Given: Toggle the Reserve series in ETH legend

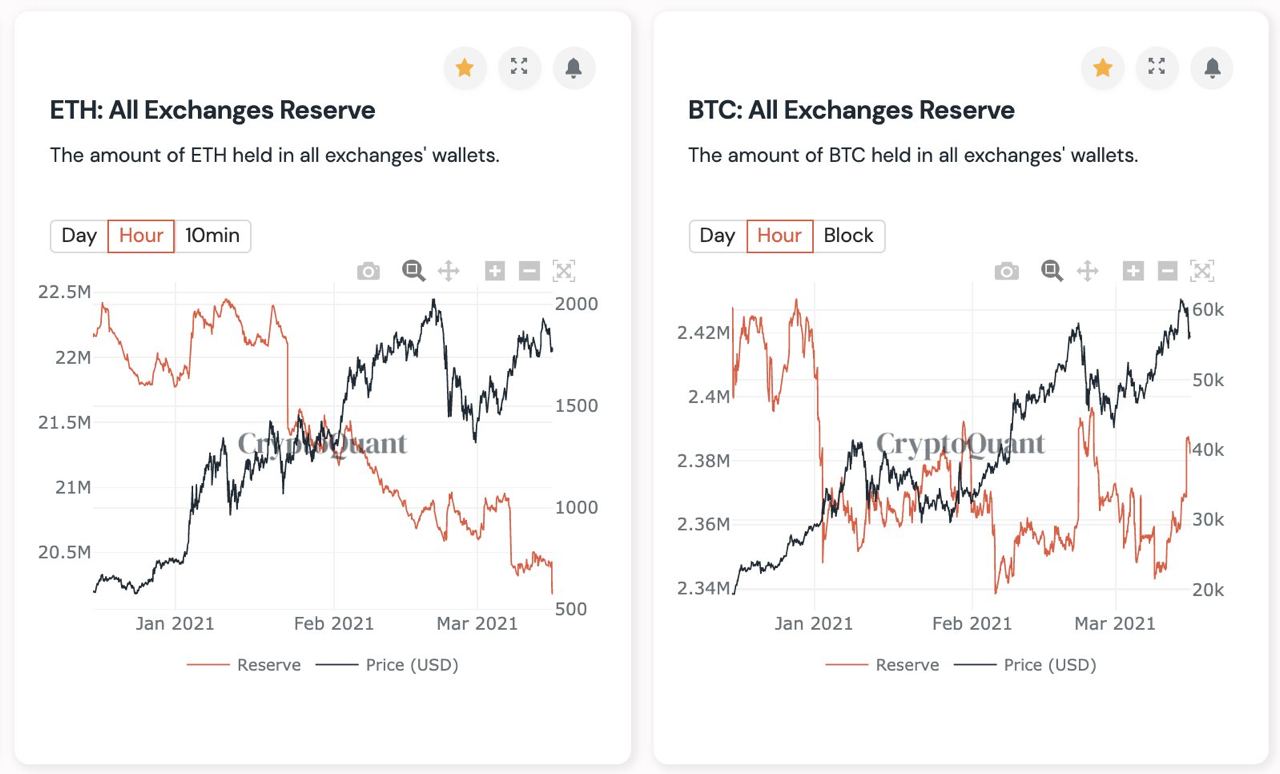Looking at the screenshot, I should tap(245, 665).
